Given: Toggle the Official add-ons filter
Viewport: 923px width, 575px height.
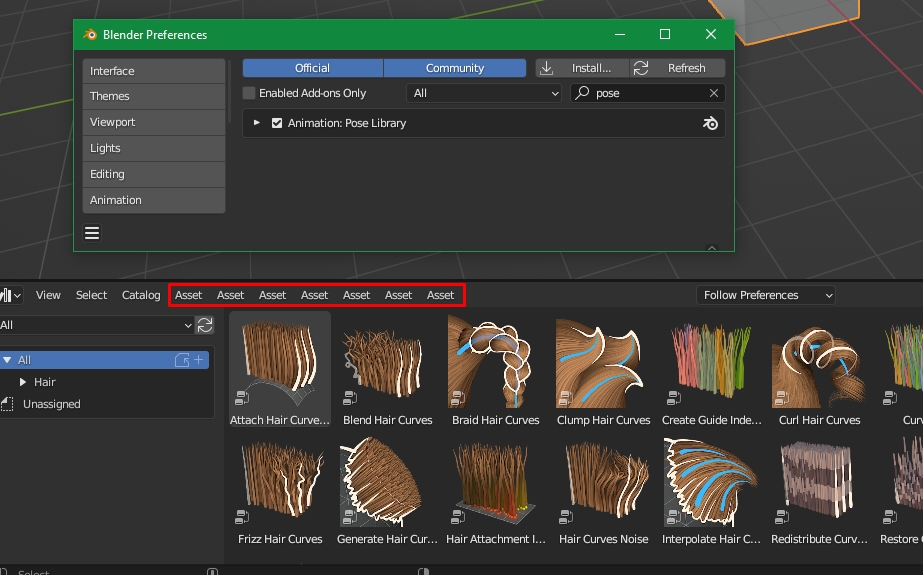Looking at the screenshot, I should coord(313,68).
